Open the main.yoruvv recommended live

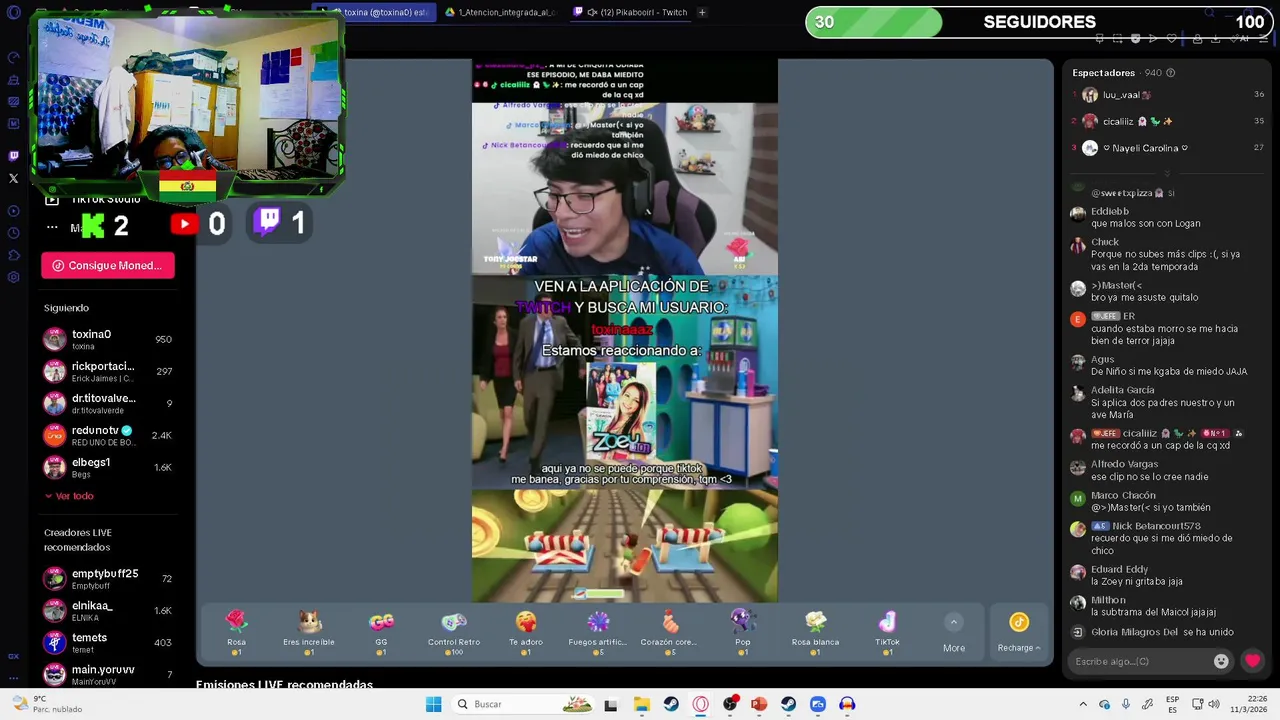[107, 674]
